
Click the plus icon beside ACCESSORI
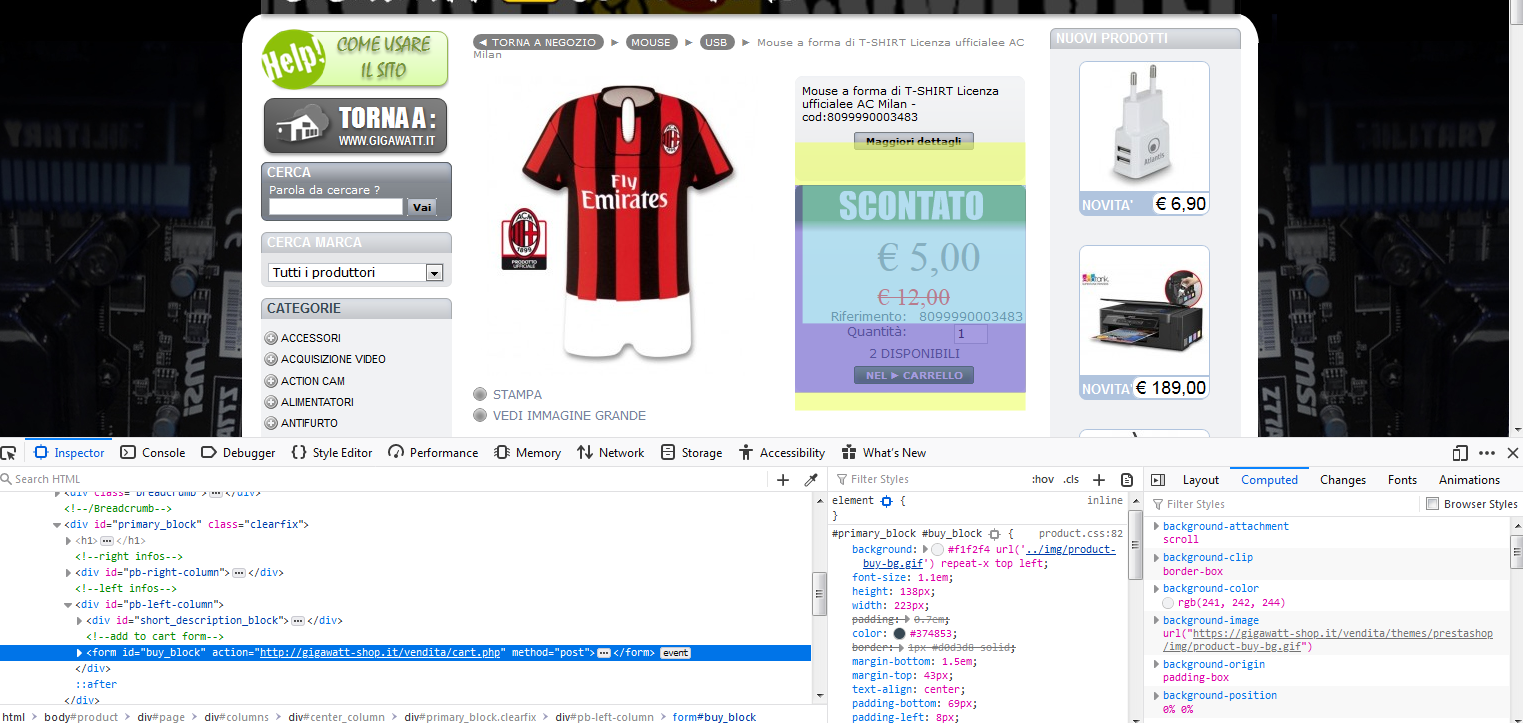[x=271, y=338]
